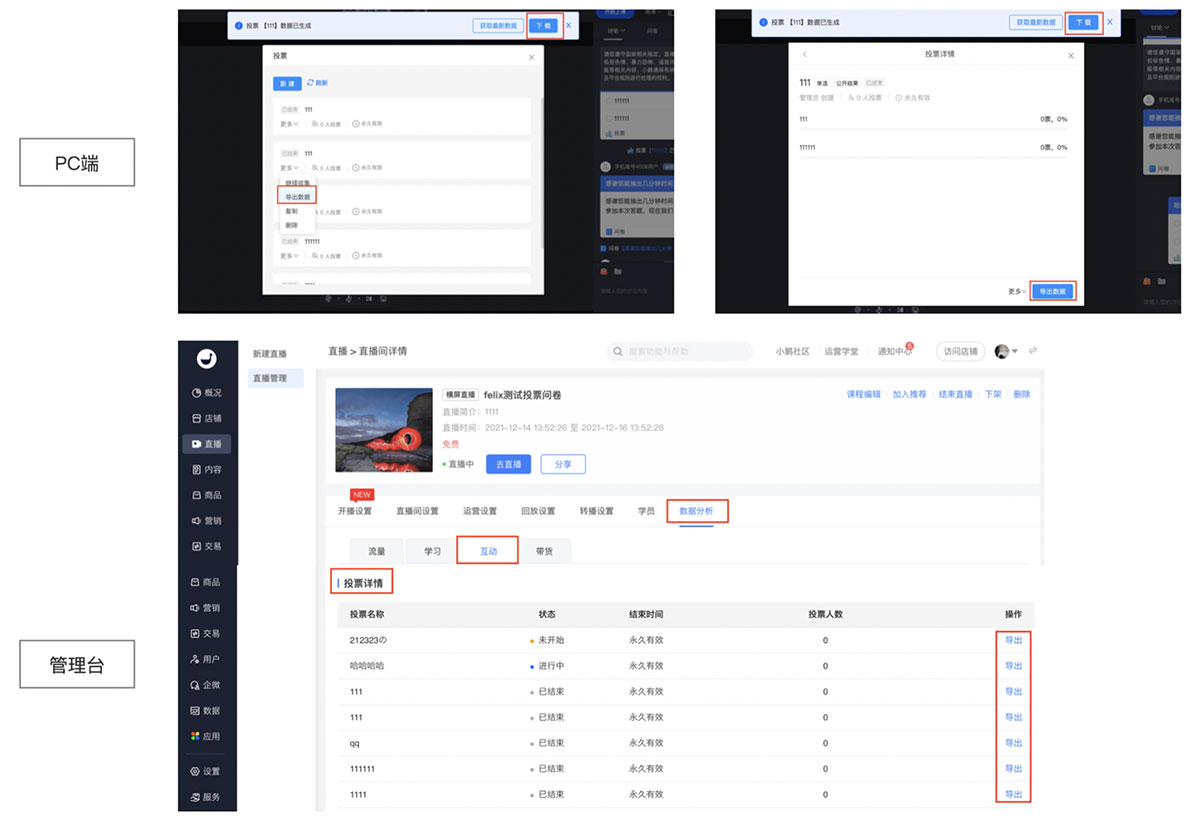Go to 用户 users in sidebar
1200x831 pixels.
(205, 659)
